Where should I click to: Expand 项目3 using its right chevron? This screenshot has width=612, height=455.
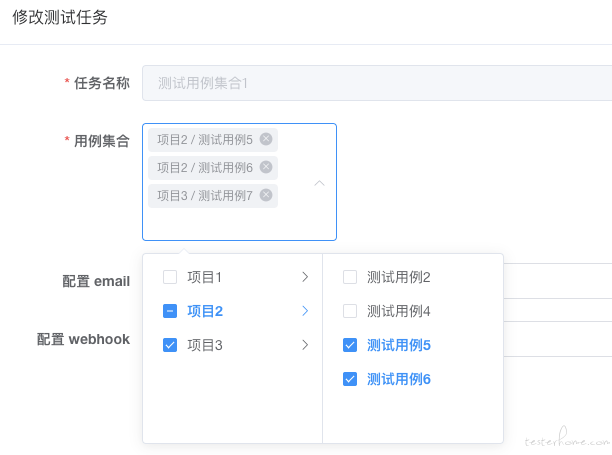305,345
